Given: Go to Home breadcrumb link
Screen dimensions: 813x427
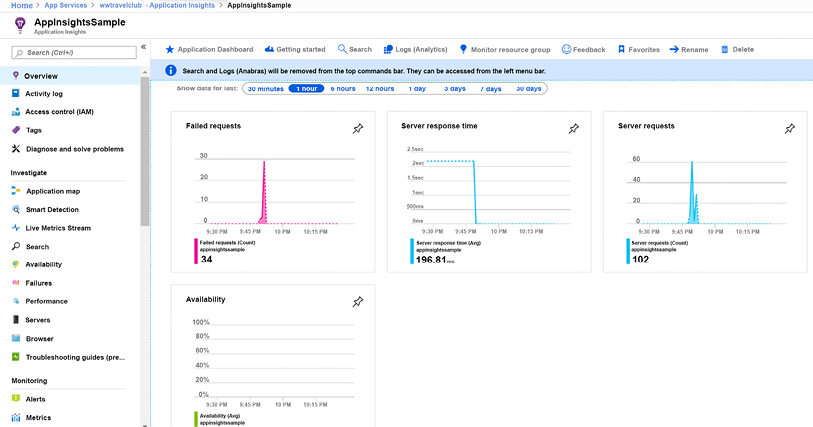Looking at the screenshot, I should click(22, 5).
